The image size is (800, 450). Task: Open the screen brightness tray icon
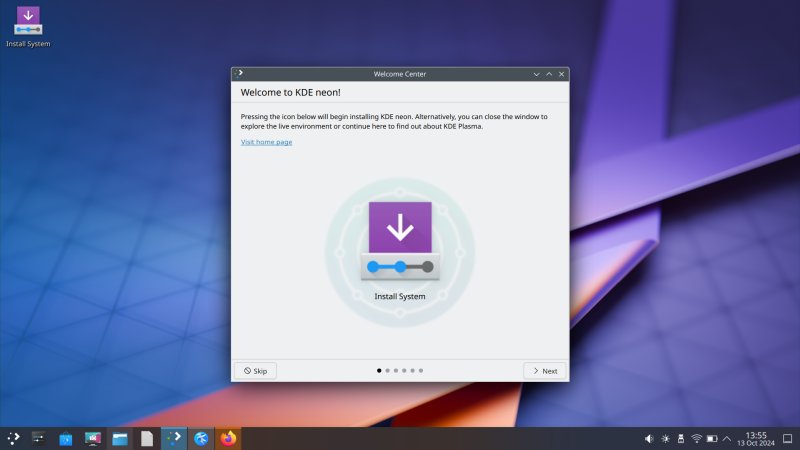point(665,439)
